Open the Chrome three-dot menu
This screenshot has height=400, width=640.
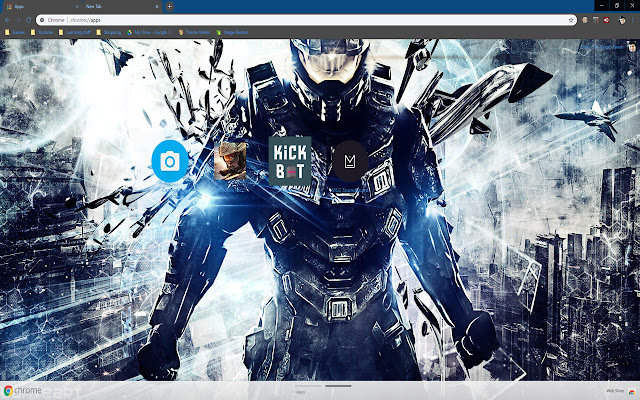tap(633, 20)
